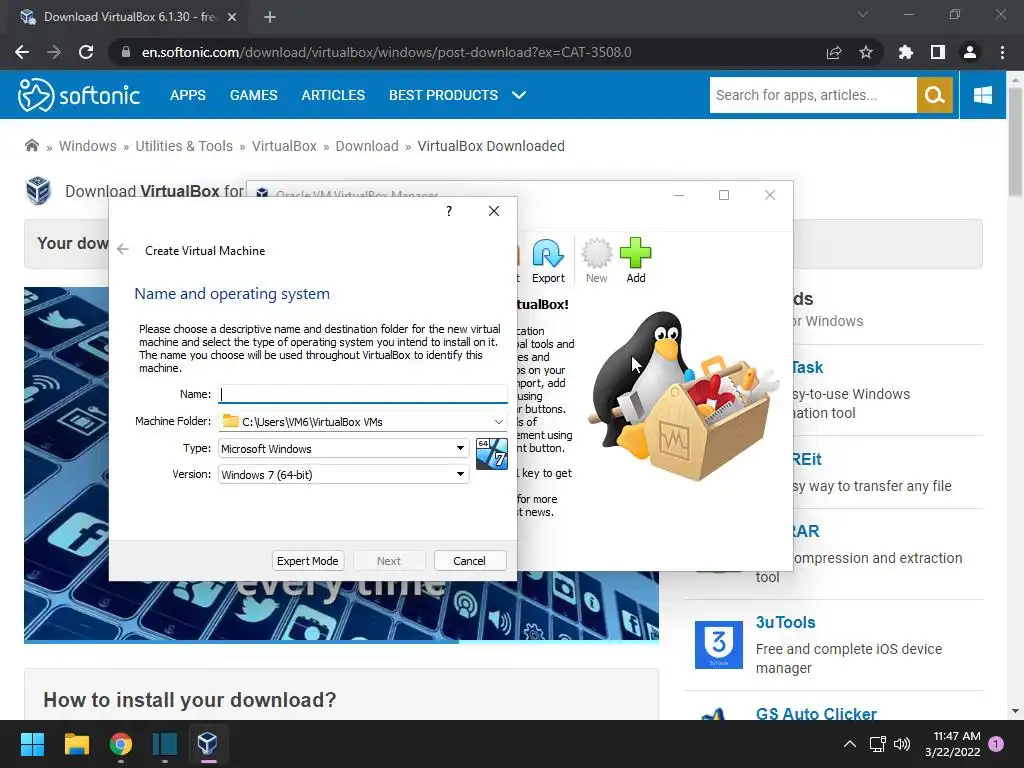Viewport: 1024px width, 768px height.
Task: Open File Explorer from the taskbar
Action: 76,744
